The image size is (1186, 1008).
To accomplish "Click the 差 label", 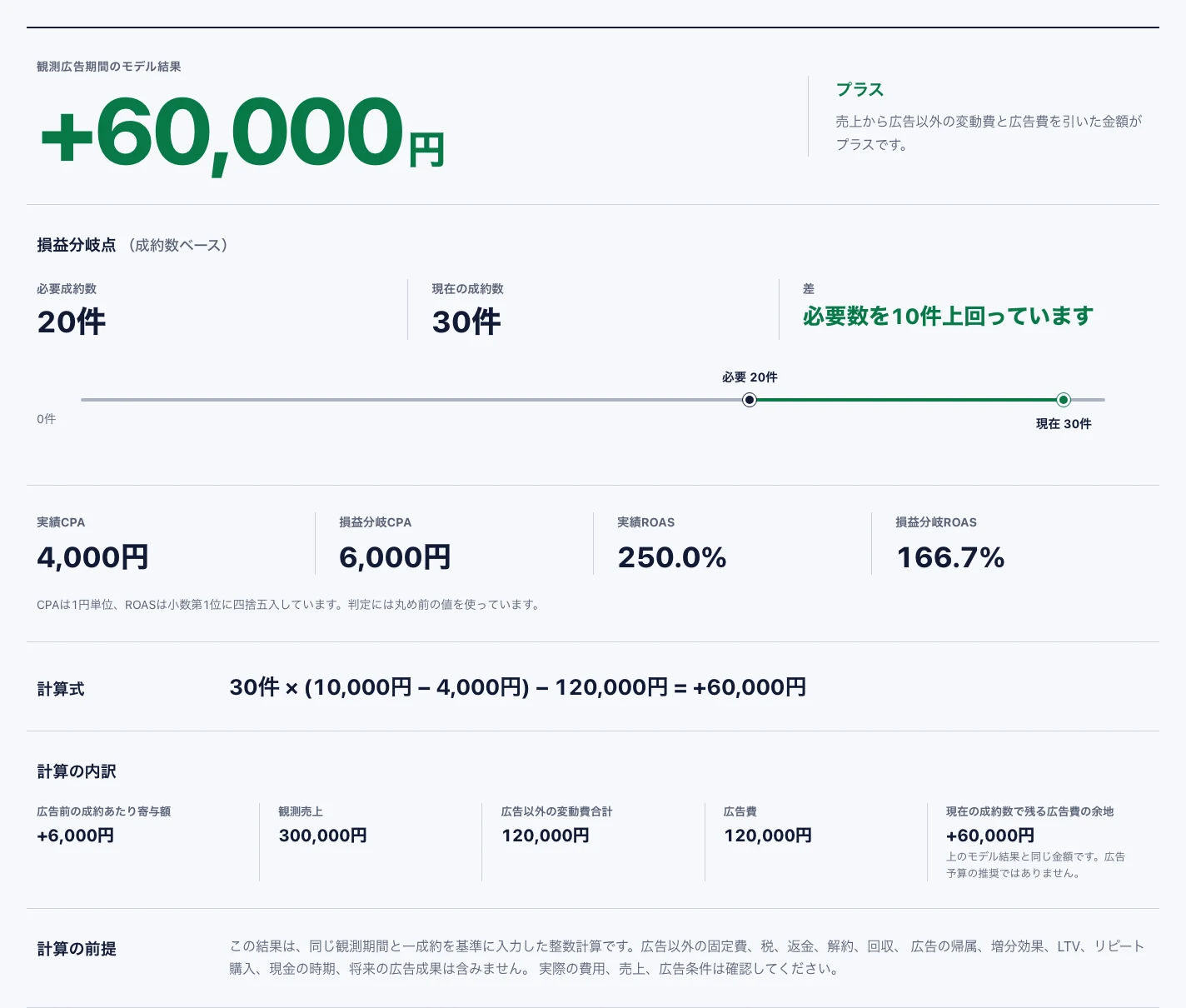I will coord(809,289).
